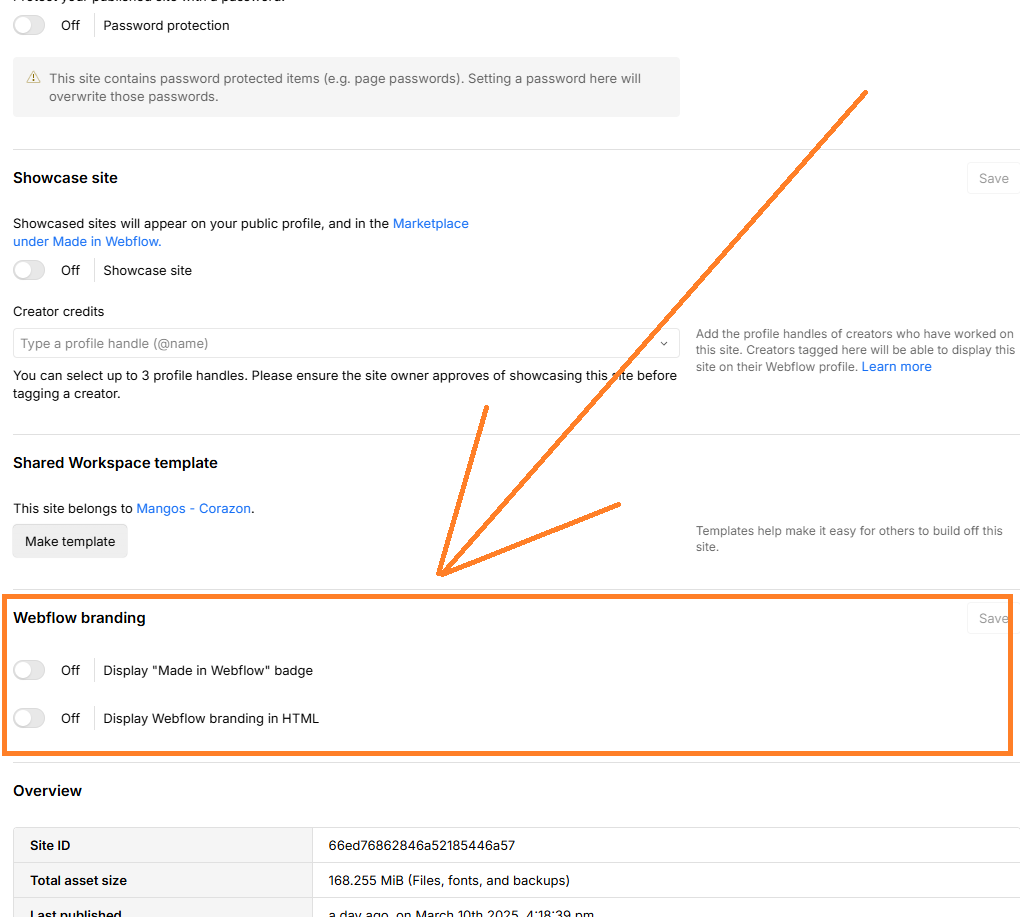Click the Off label beside Showcase site
The image size is (1020, 918).
(x=70, y=270)
